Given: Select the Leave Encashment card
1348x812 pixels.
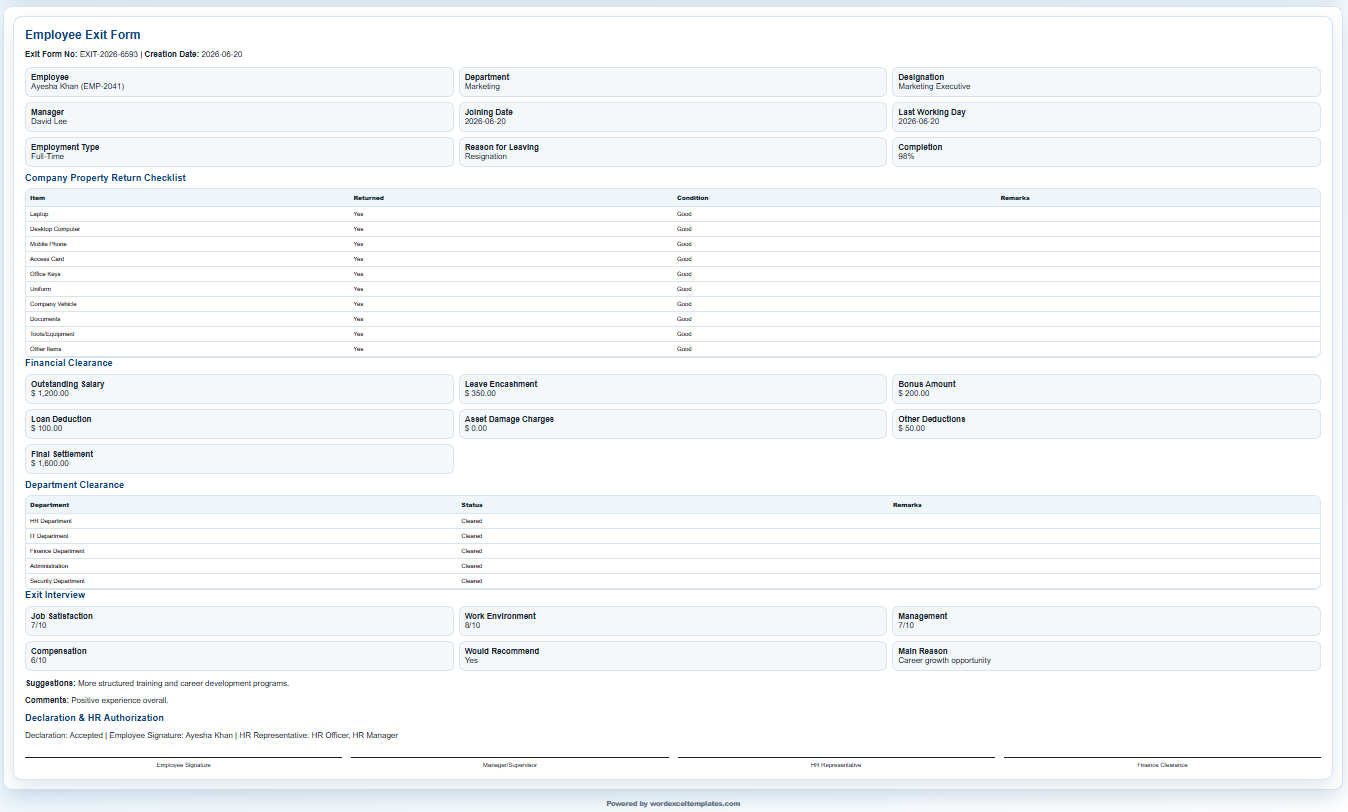Looking at the screenshot, I should (673, 389).
